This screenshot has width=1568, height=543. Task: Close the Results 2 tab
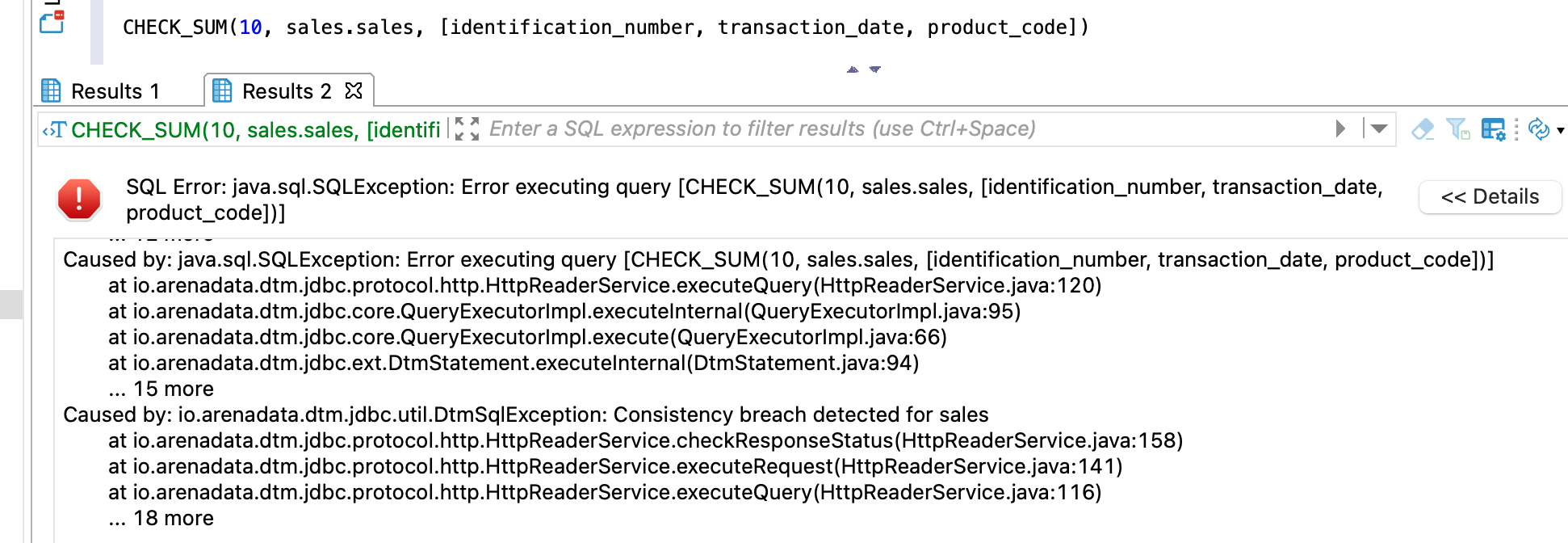tap(354, 90)
